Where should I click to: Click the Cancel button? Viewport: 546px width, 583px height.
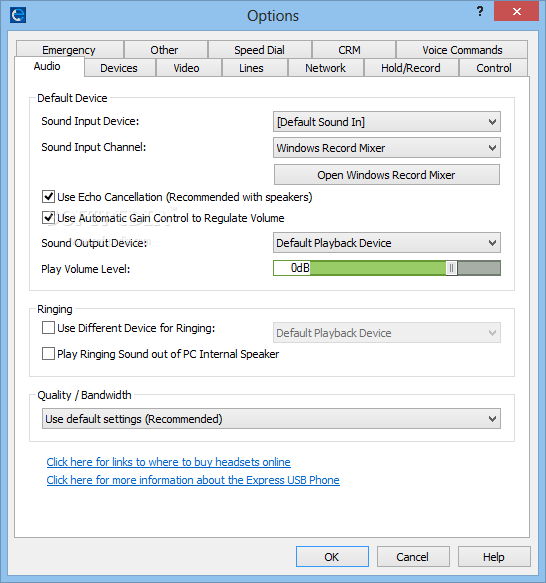point(413,557)
